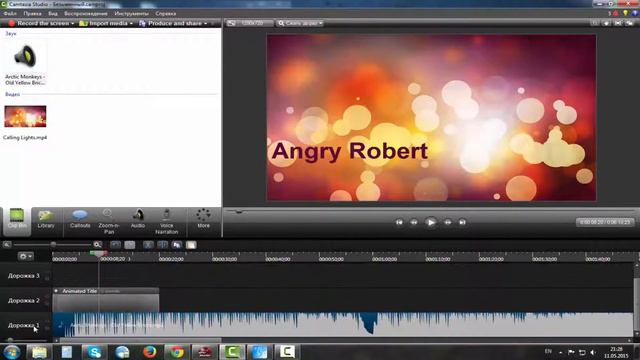Click the playhead marker on the timeline ruler
Screen dimensions: 640x360
click(98, 254)
